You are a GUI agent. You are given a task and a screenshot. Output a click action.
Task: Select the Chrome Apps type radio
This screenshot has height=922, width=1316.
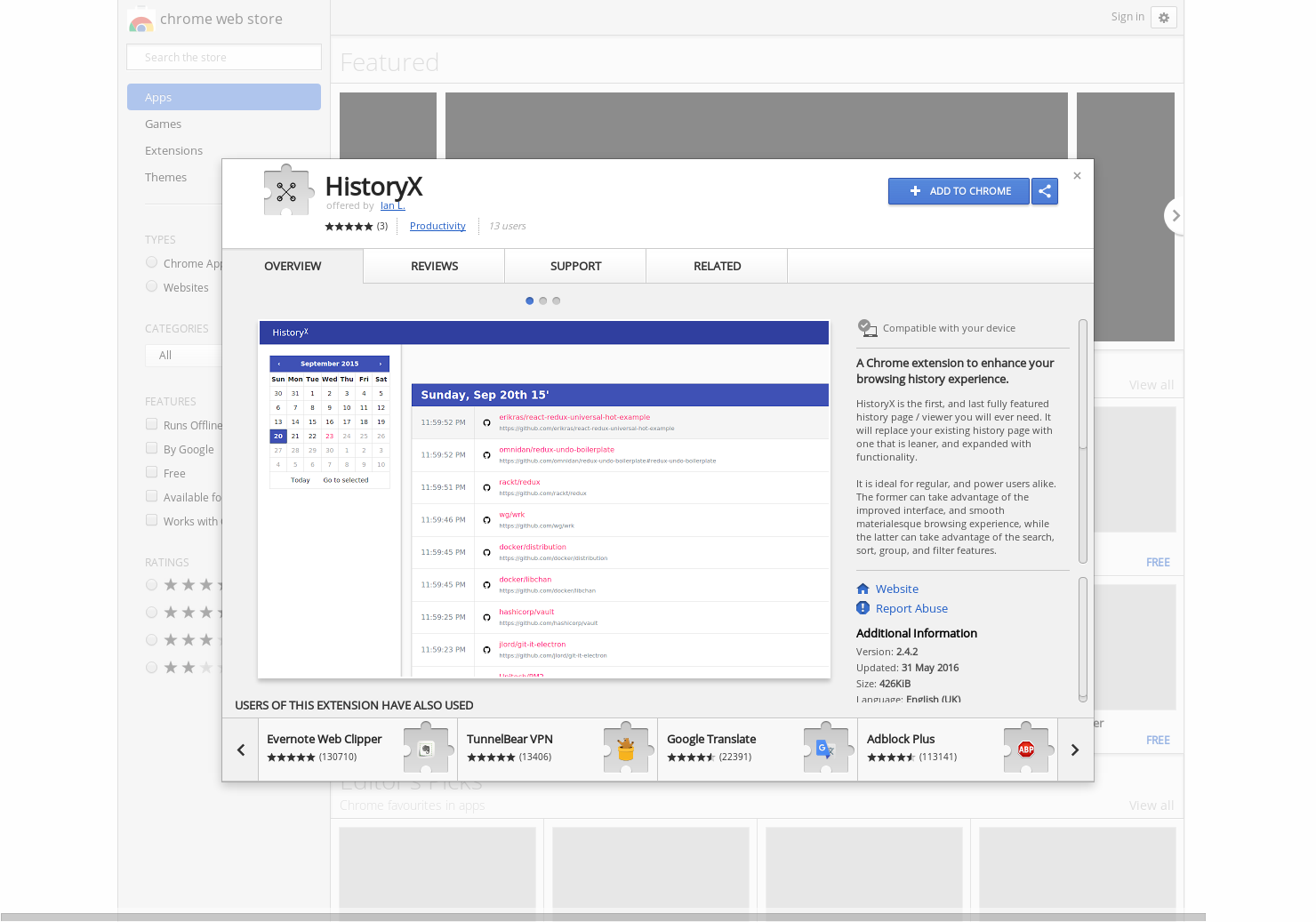click(x=152, y=262)
